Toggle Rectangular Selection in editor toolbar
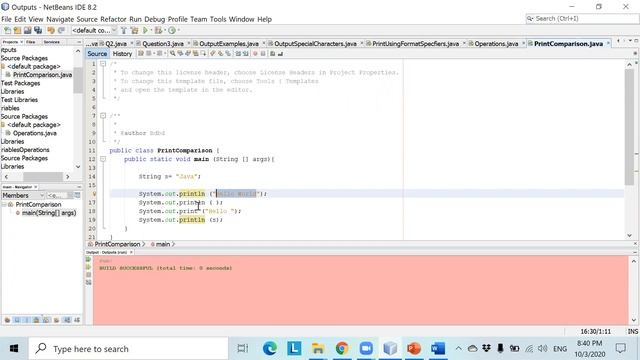This screenshot has width=640, height=360. pyautogui.click(x=203, y=53)
